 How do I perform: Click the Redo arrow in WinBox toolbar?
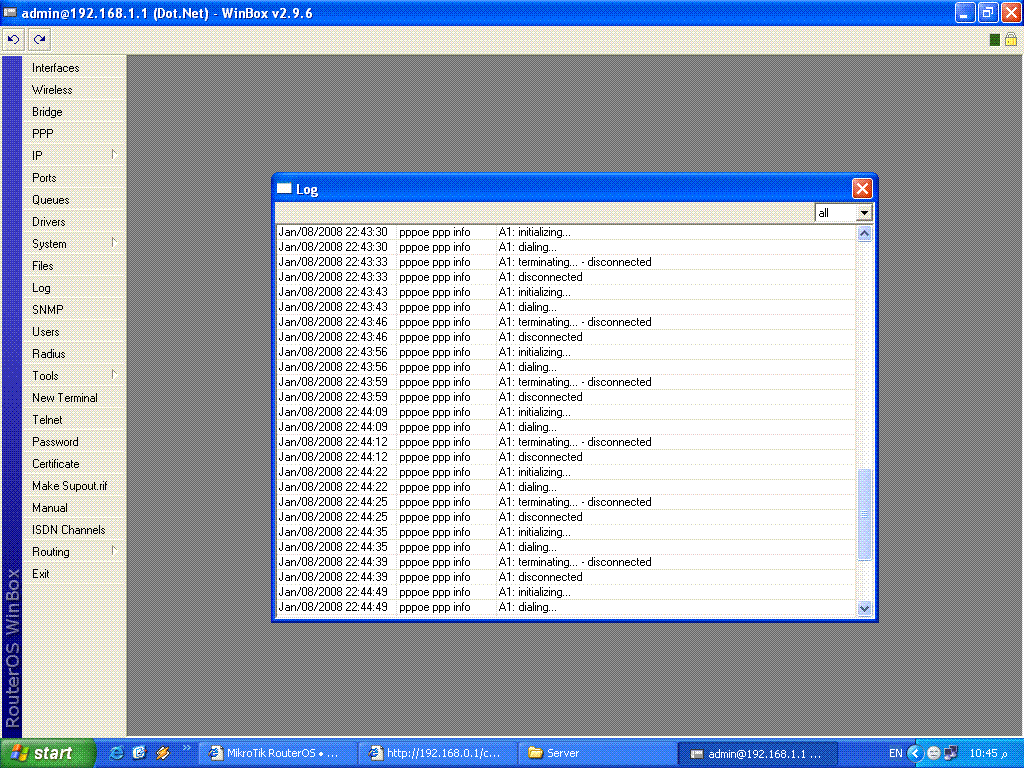pyautogui.click(x=39, y=40)
